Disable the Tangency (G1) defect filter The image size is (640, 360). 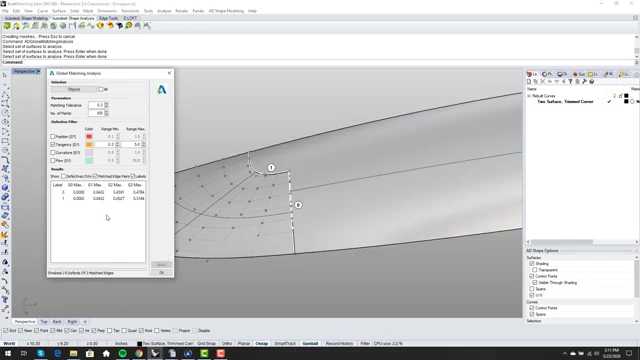tap(53, 144)
